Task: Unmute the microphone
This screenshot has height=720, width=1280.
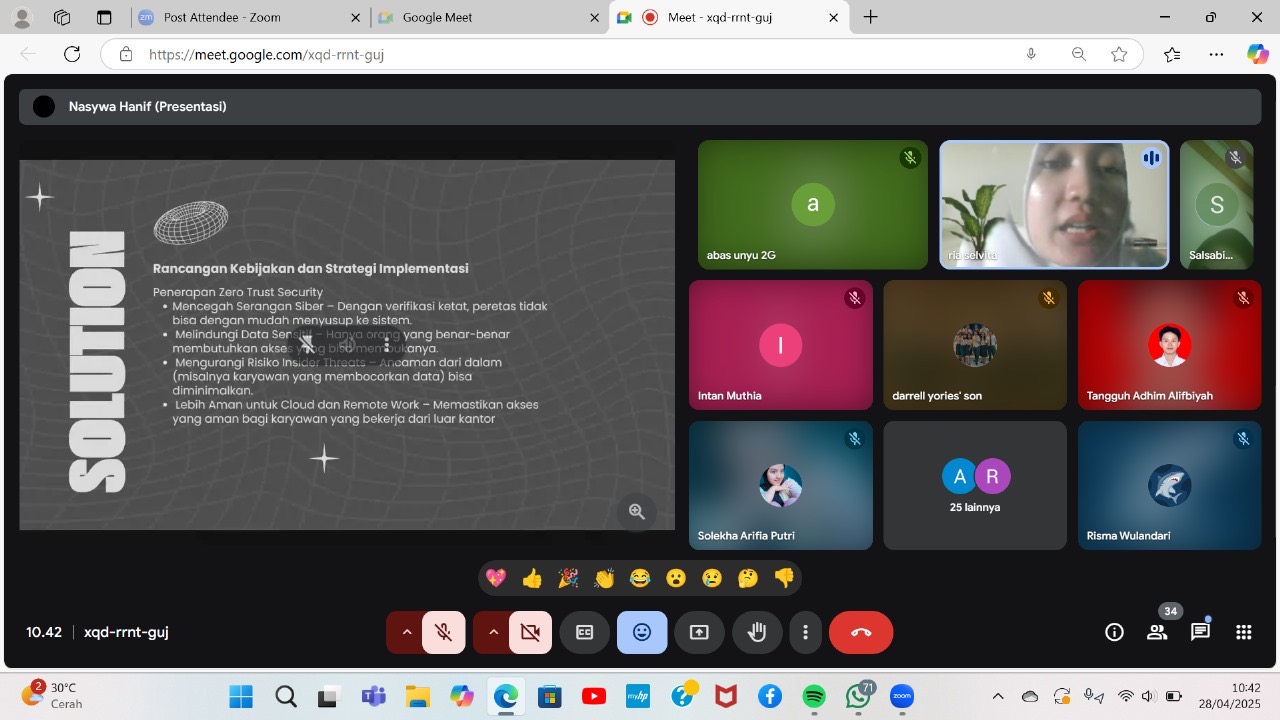Action: point(443,632)
